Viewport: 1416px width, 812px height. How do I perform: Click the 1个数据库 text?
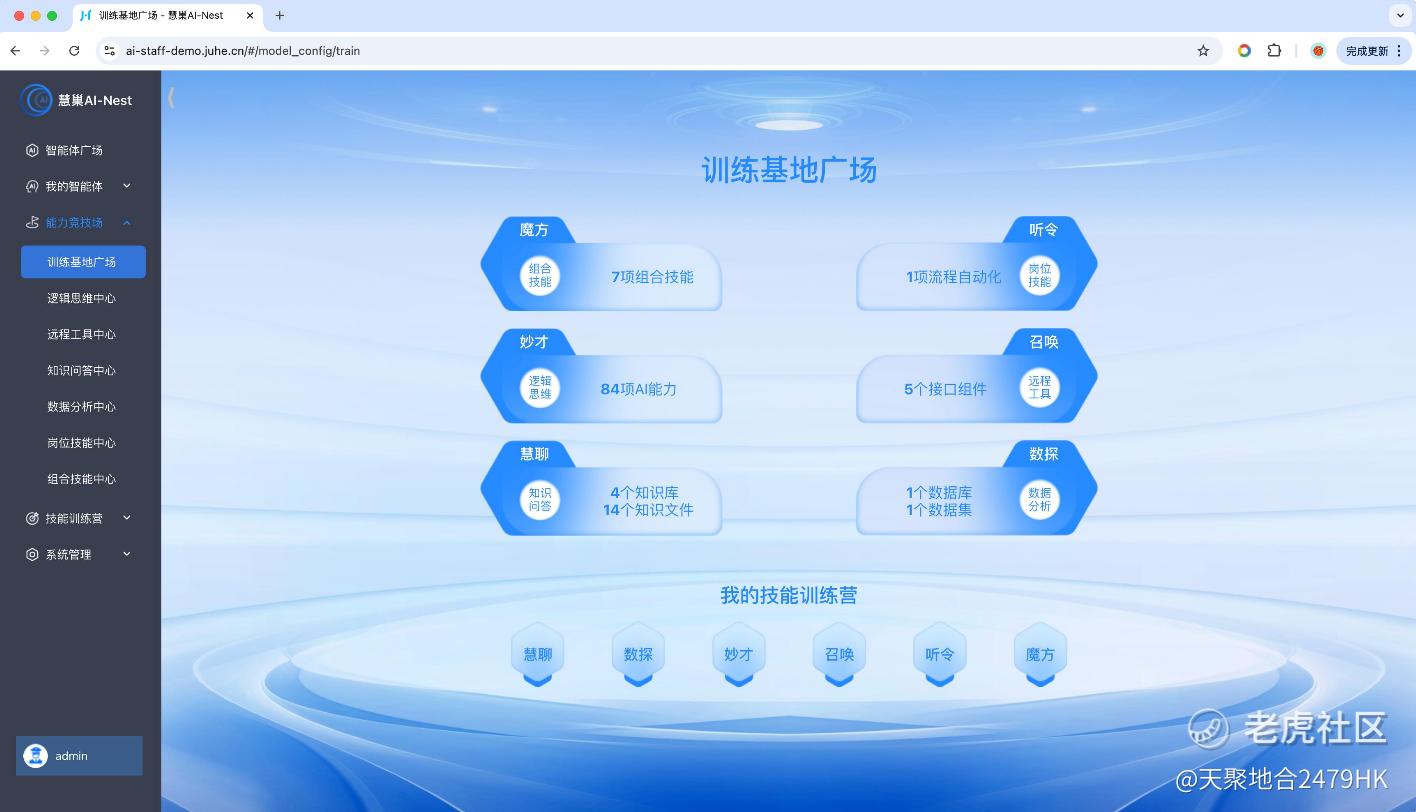click(939, 493)
